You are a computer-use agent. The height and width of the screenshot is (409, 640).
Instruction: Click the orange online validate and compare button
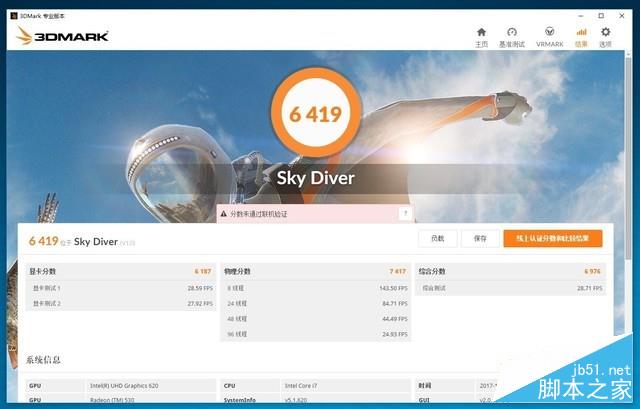[553, 238]
